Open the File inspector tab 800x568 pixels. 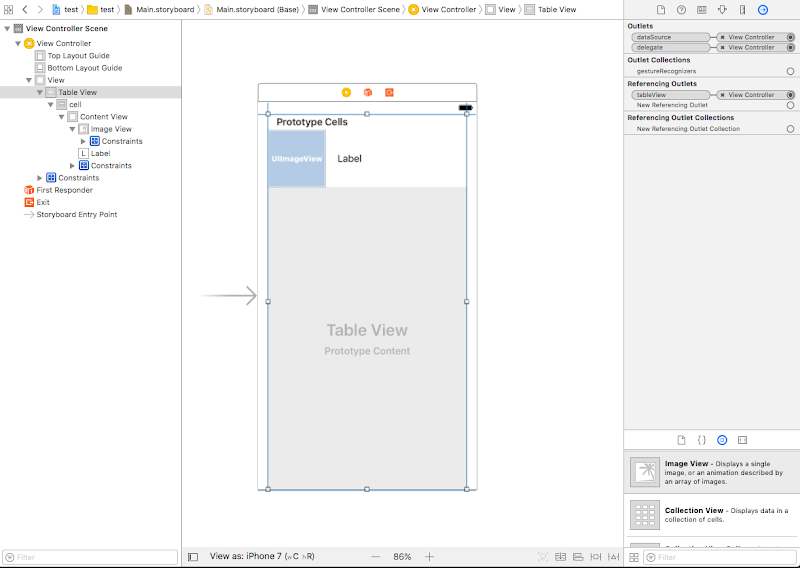(x=661, y=10)
